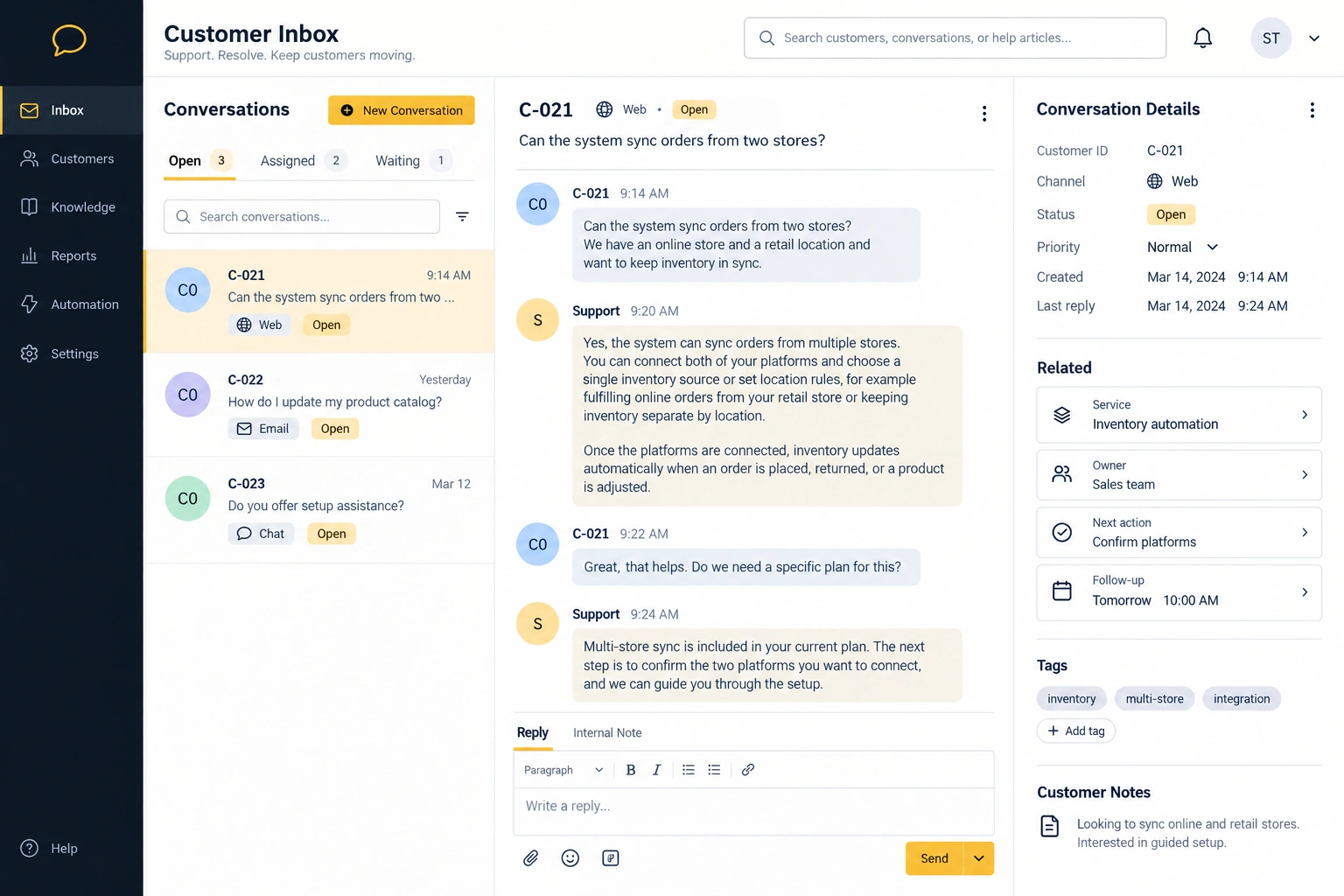The image size is (1344, 896).
Task: Open the emoji picker
Action: (570, 858)
